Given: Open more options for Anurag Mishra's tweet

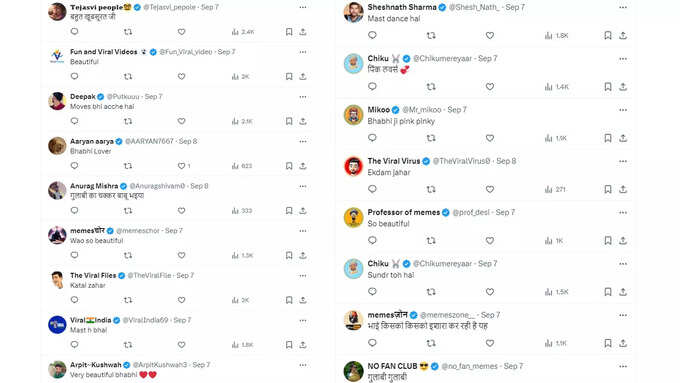Looking at the screenshot, I should [303, 186].
